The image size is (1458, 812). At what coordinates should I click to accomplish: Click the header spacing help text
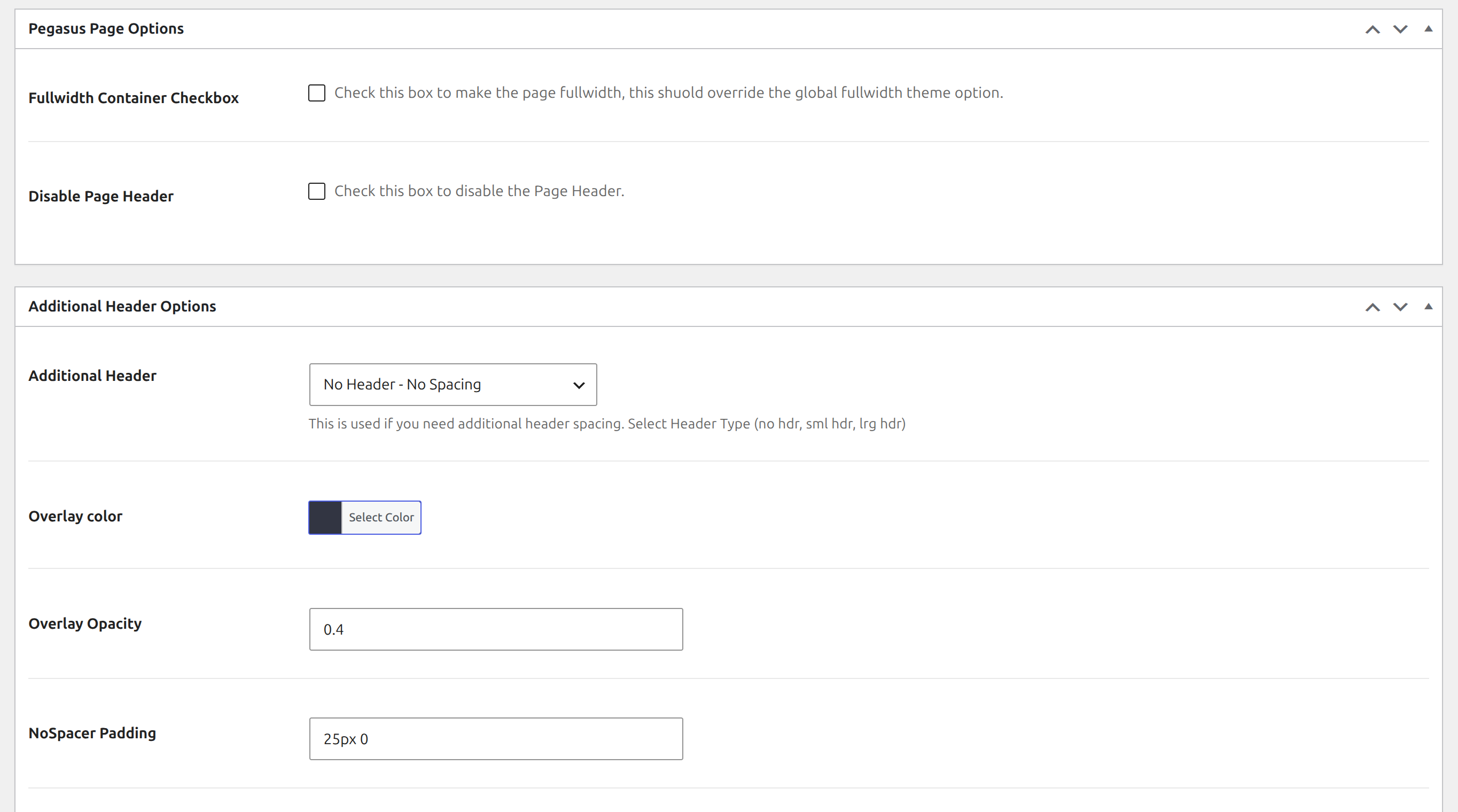coord(607,424)
